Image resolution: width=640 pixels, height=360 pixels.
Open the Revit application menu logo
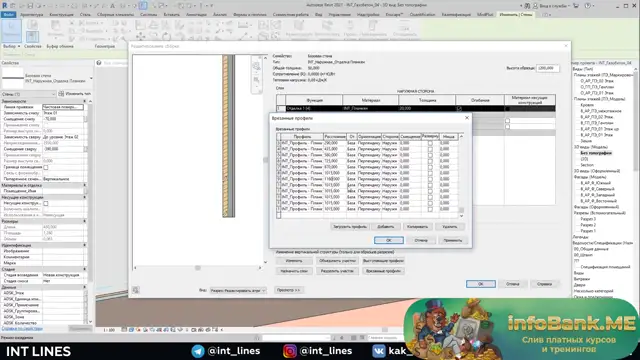[x=5, y=5]
